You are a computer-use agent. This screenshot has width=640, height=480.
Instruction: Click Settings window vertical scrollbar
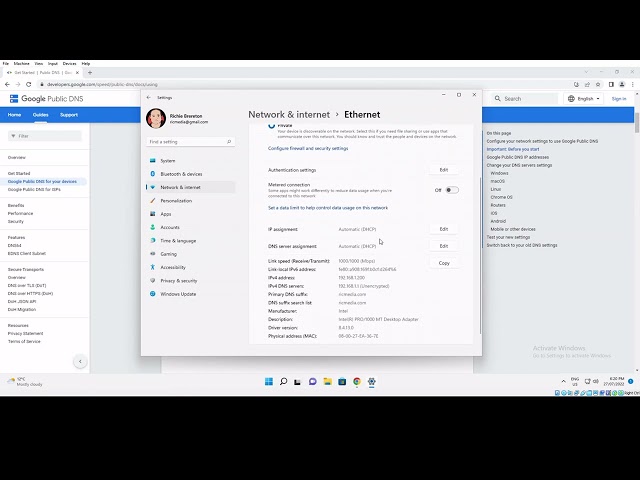480,256
